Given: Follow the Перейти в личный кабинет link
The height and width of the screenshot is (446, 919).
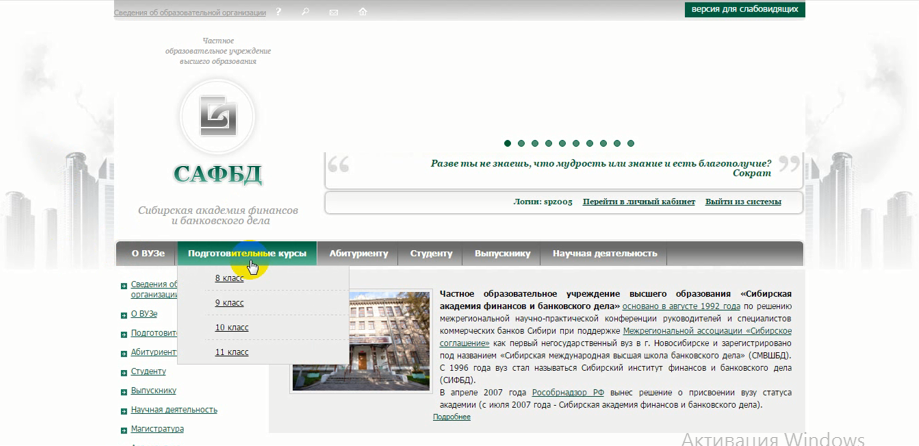Looking at the screenshot, I should 638,202.
